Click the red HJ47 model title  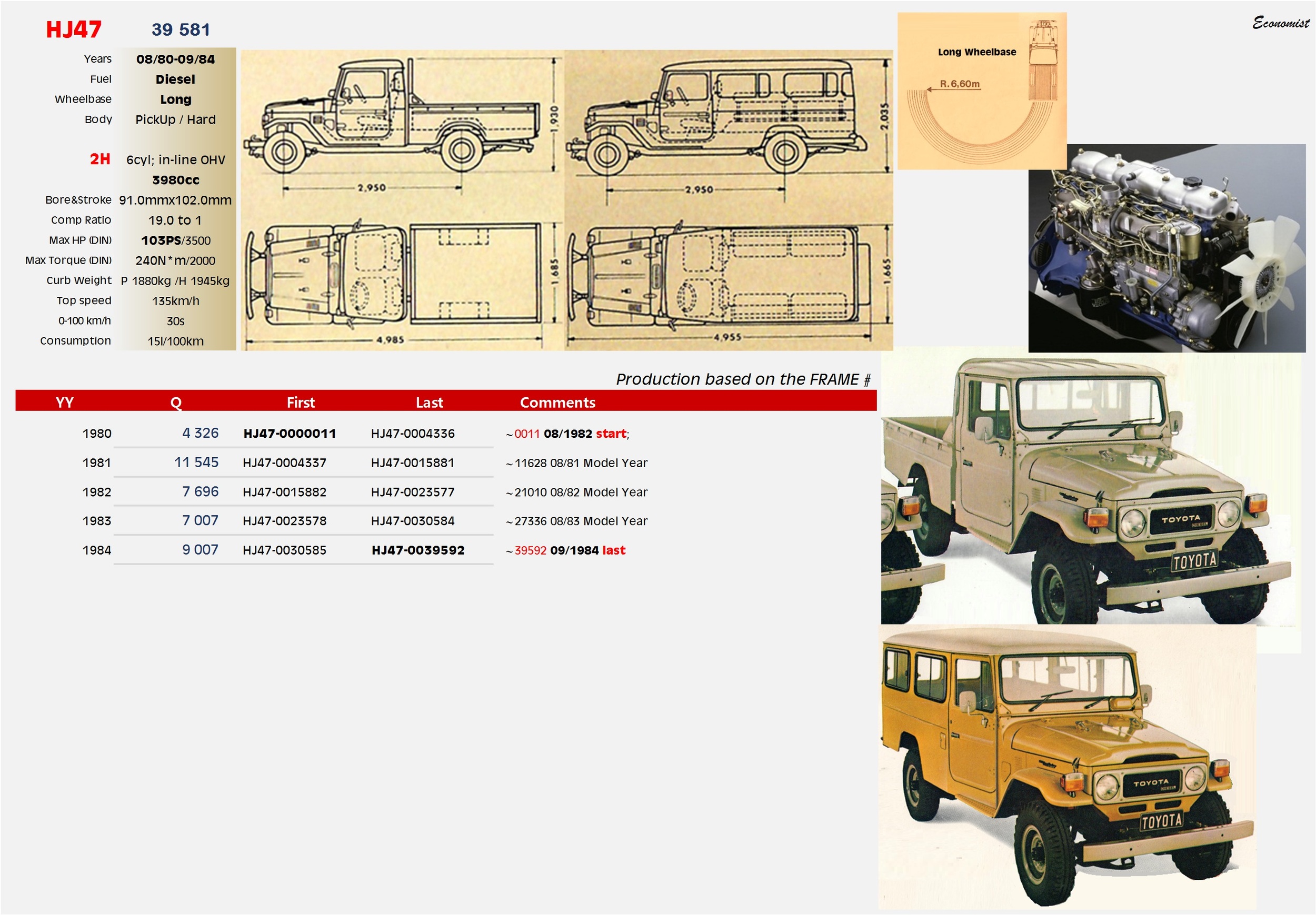click(x=73, y=29)
